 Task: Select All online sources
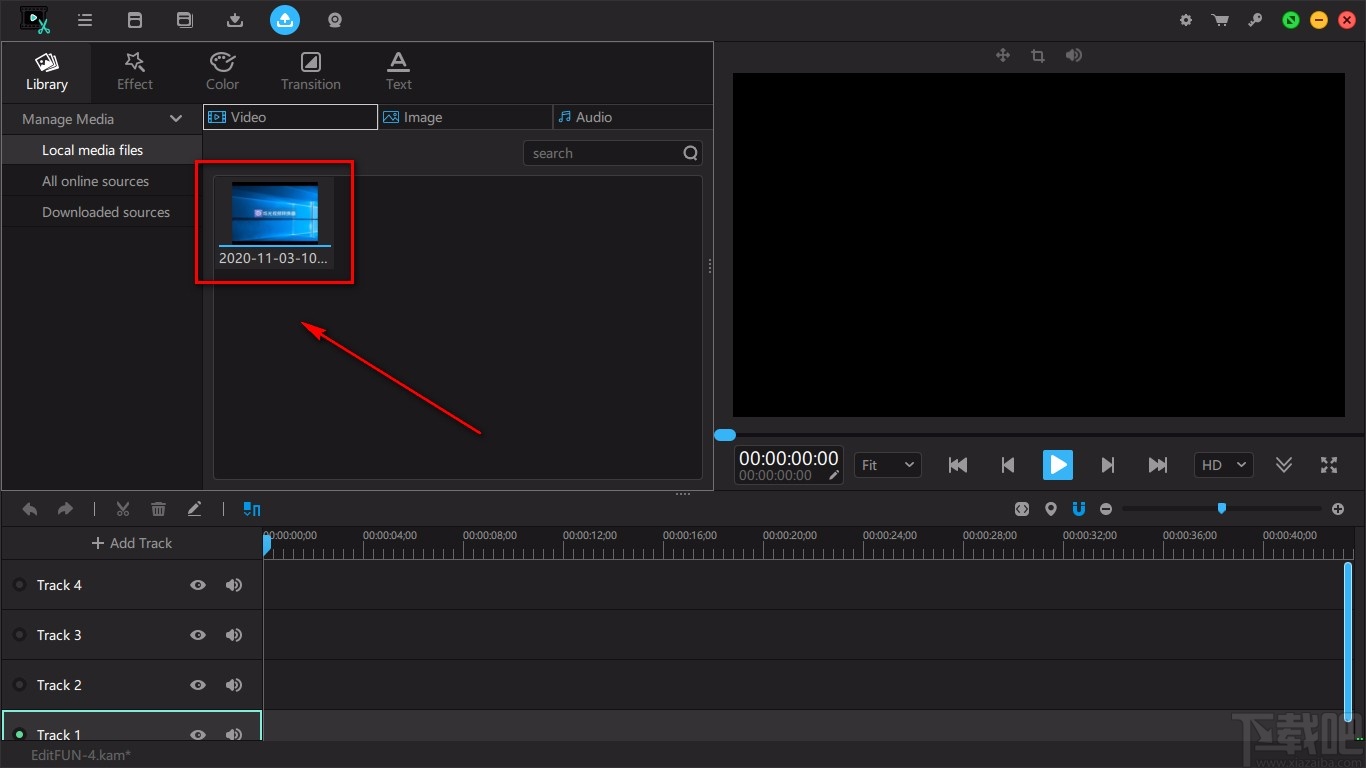(x=95, y=181)
